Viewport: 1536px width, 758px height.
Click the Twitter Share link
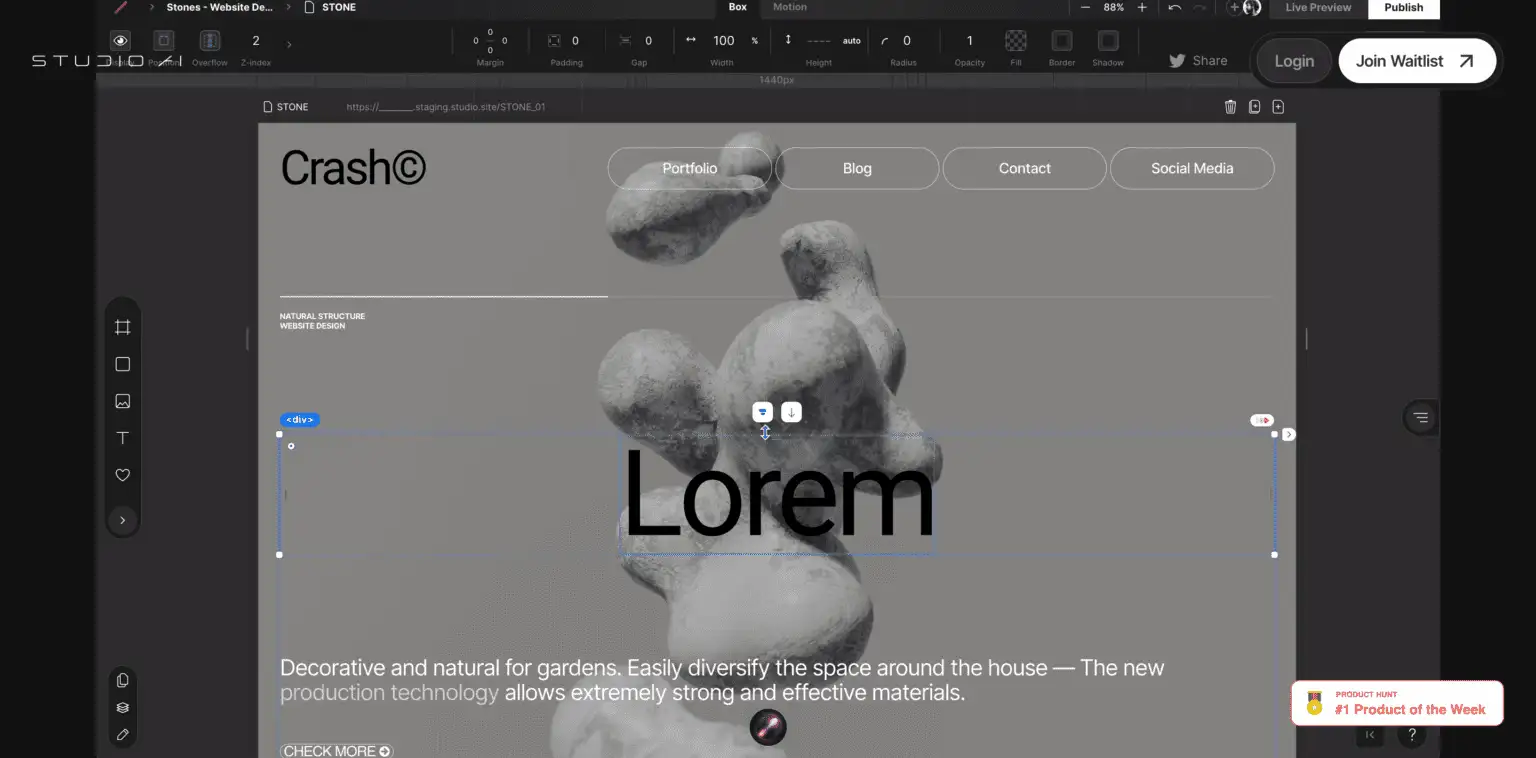pos(1198,61)
